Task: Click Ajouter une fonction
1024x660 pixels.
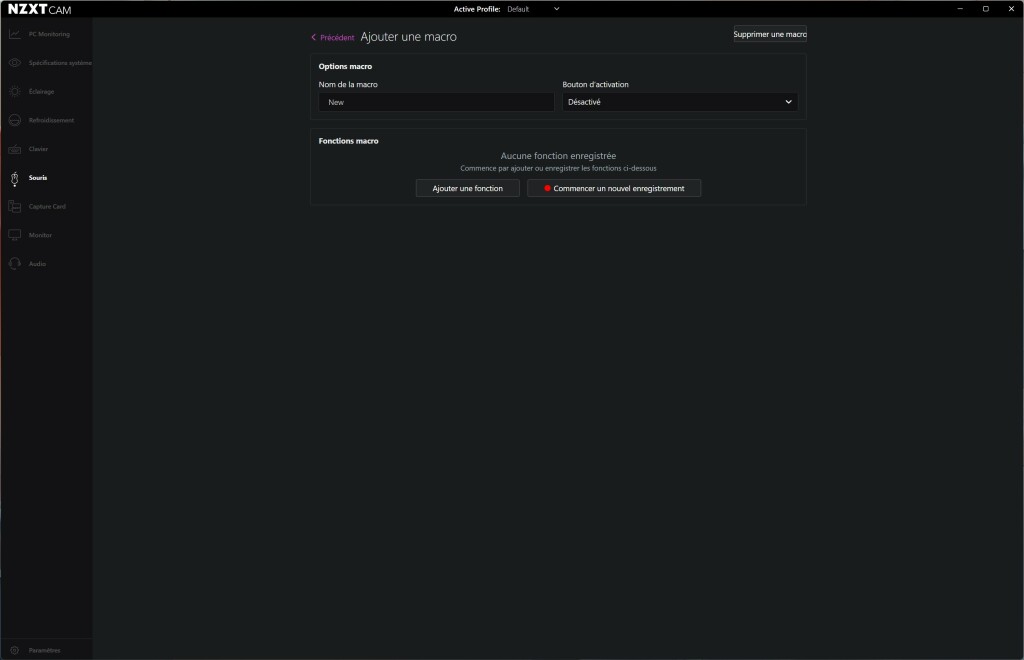Action: coord(466,188)
